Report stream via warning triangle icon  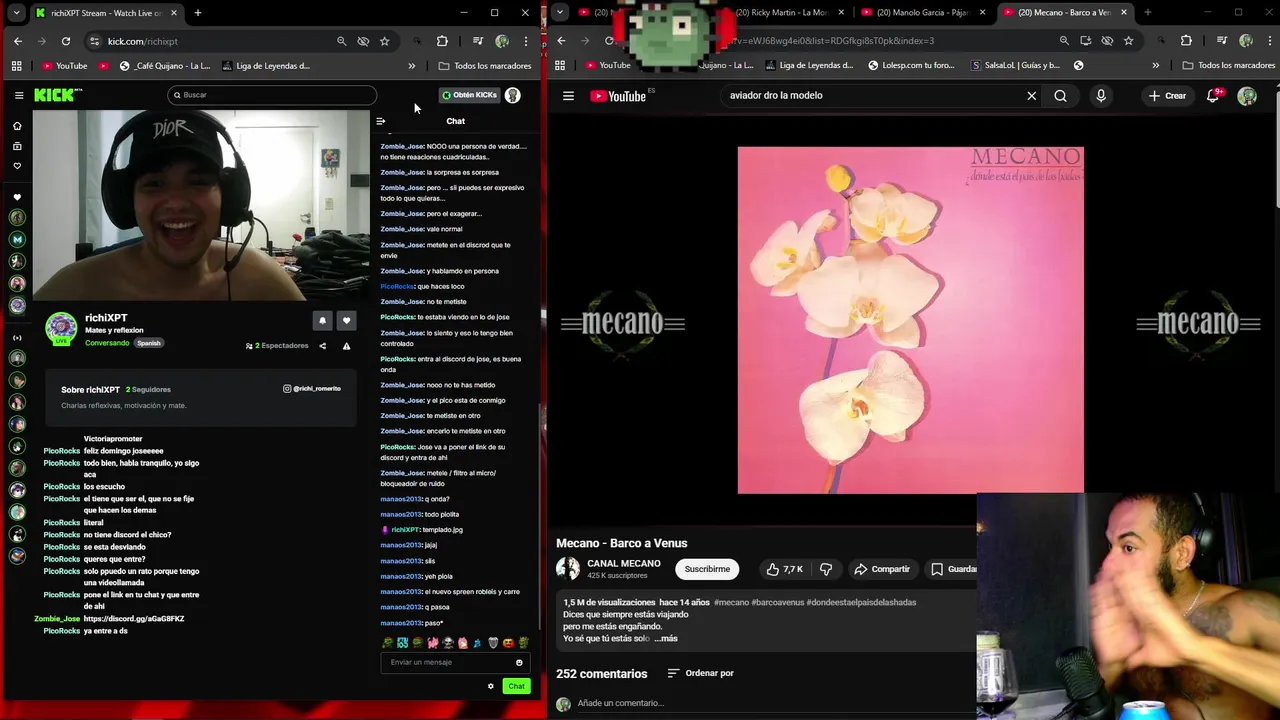(x=346, y=346)
